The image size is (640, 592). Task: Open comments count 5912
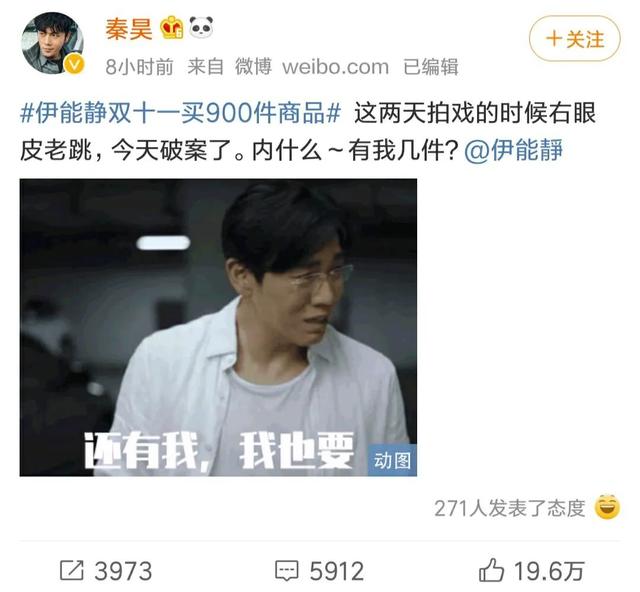coord(337,571)
